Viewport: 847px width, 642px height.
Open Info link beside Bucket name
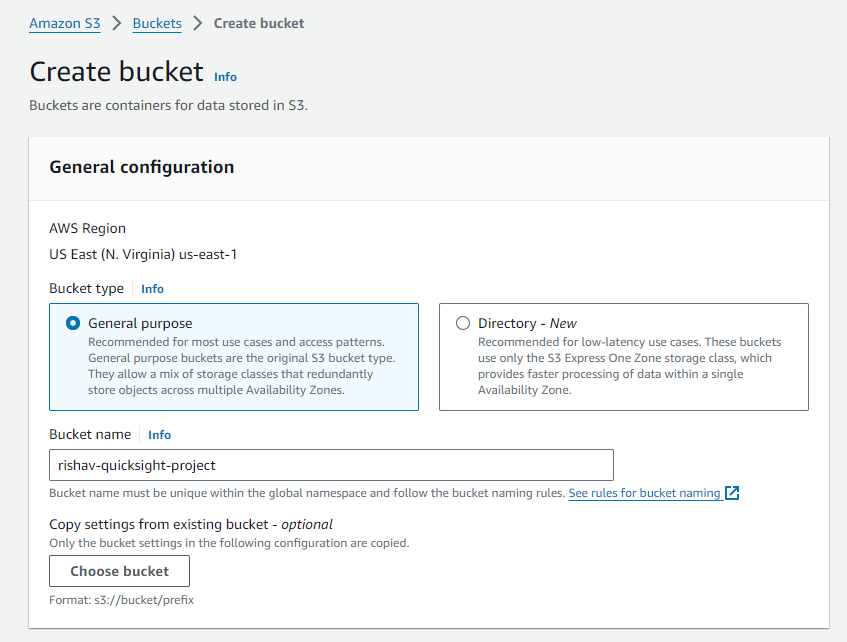pos(159,435)
